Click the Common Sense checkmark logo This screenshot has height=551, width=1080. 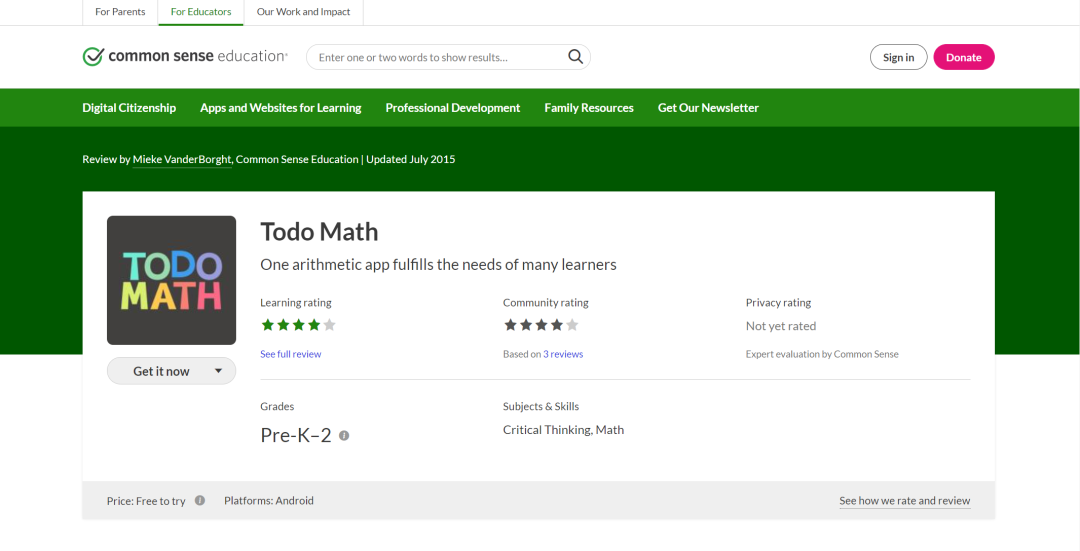92,56
